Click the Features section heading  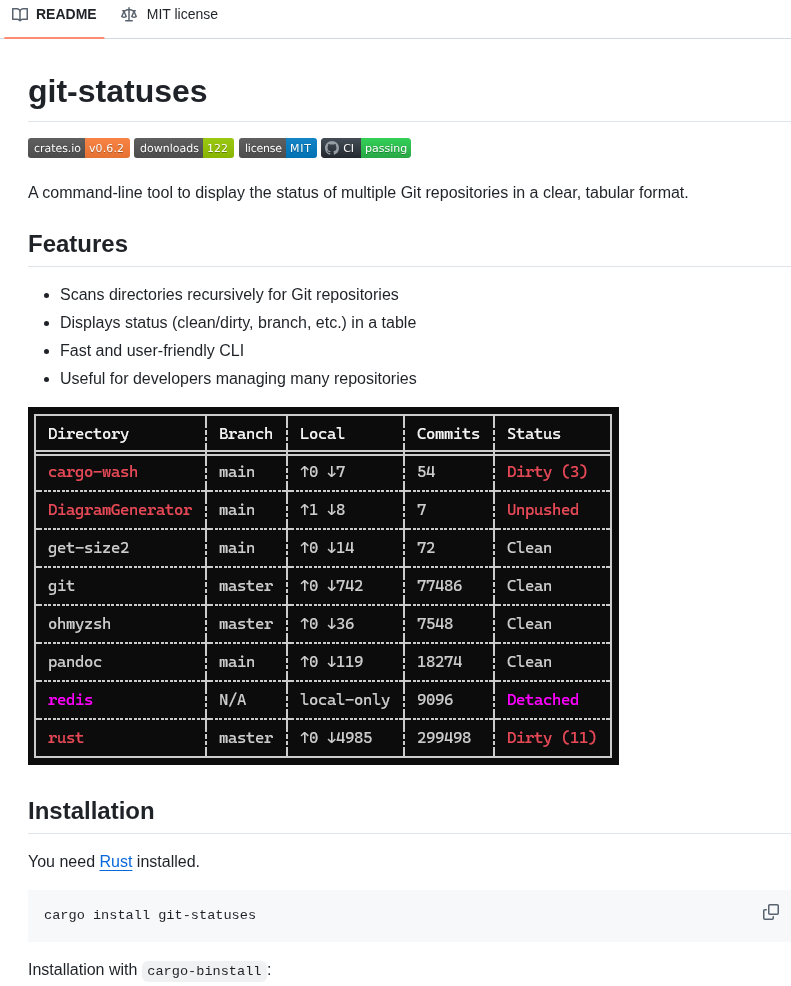(x=77, y=244)
